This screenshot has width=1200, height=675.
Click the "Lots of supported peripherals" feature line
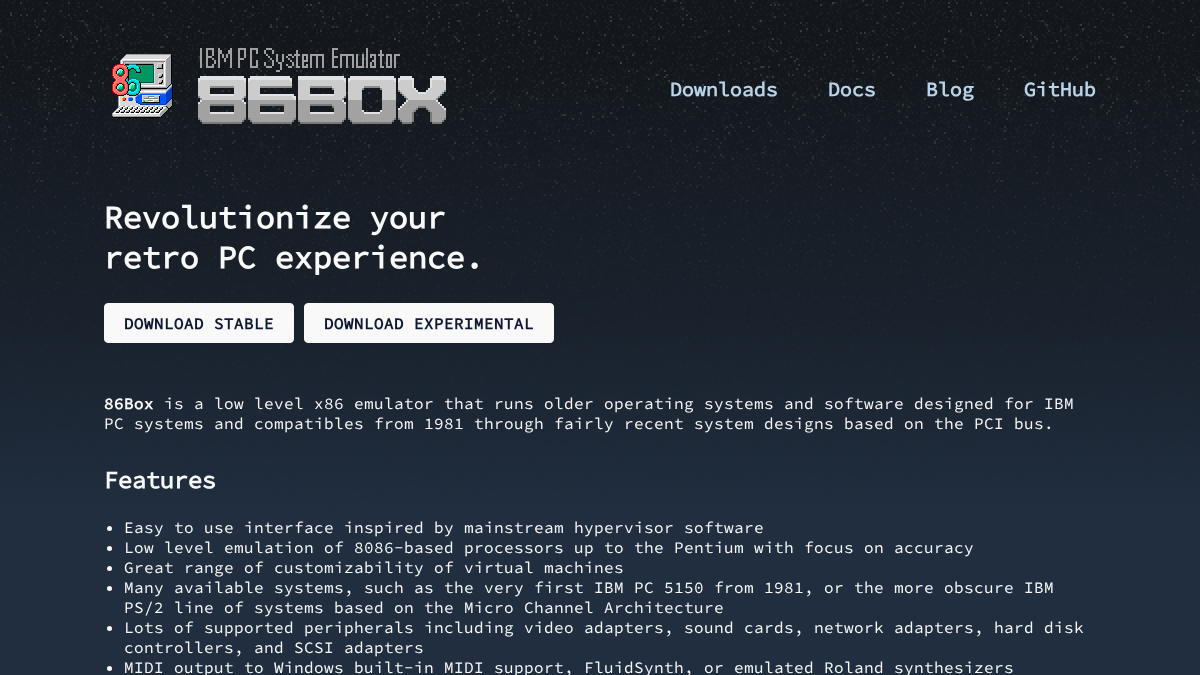click(603, 637)
